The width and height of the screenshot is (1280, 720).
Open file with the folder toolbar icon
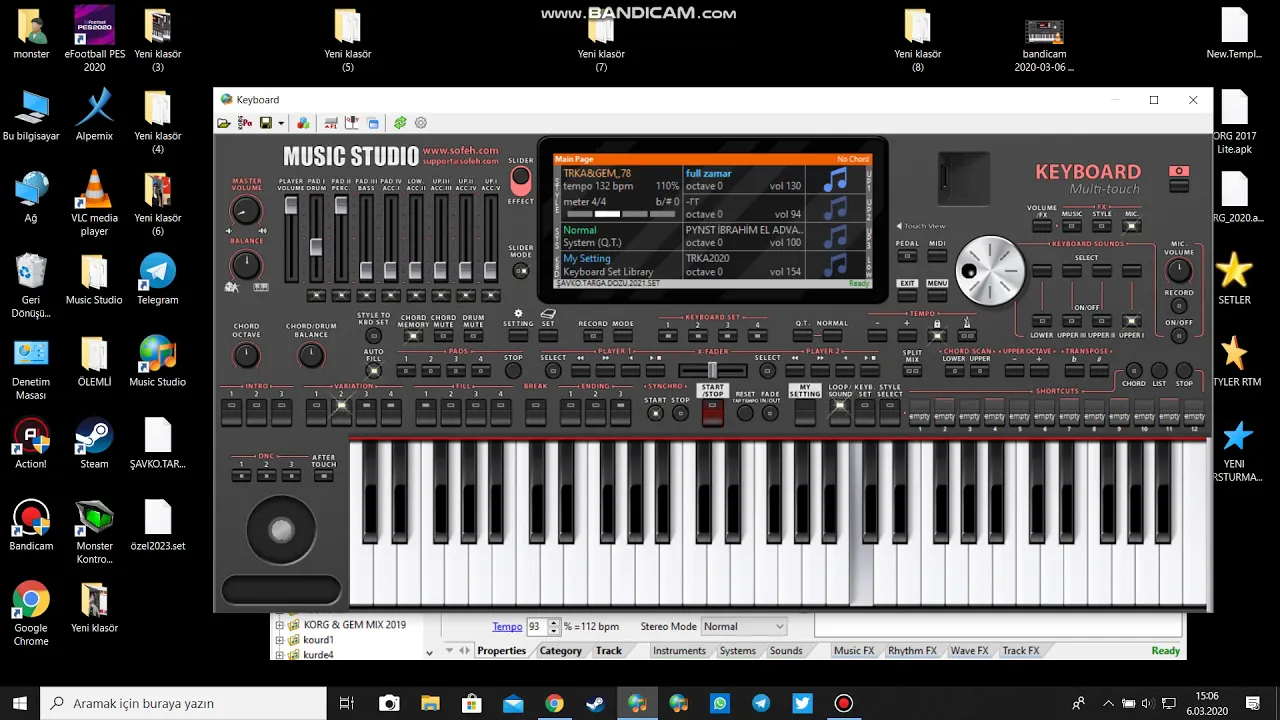pyautogui.click(x=224, y=123)
